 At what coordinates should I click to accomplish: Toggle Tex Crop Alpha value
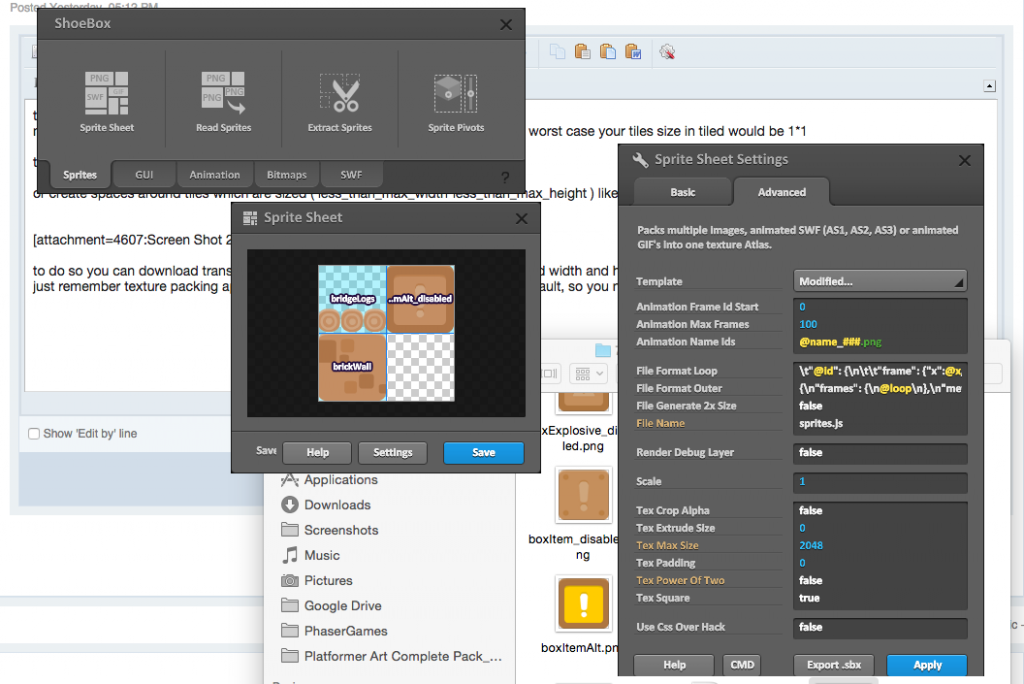(x=879, y=510)
